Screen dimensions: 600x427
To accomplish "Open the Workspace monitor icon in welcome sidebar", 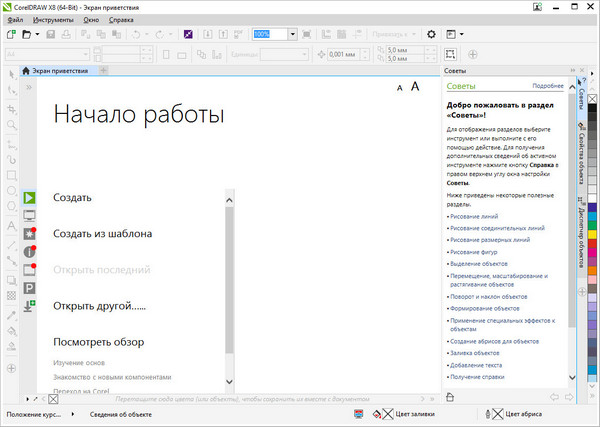I will coord(29,215).
